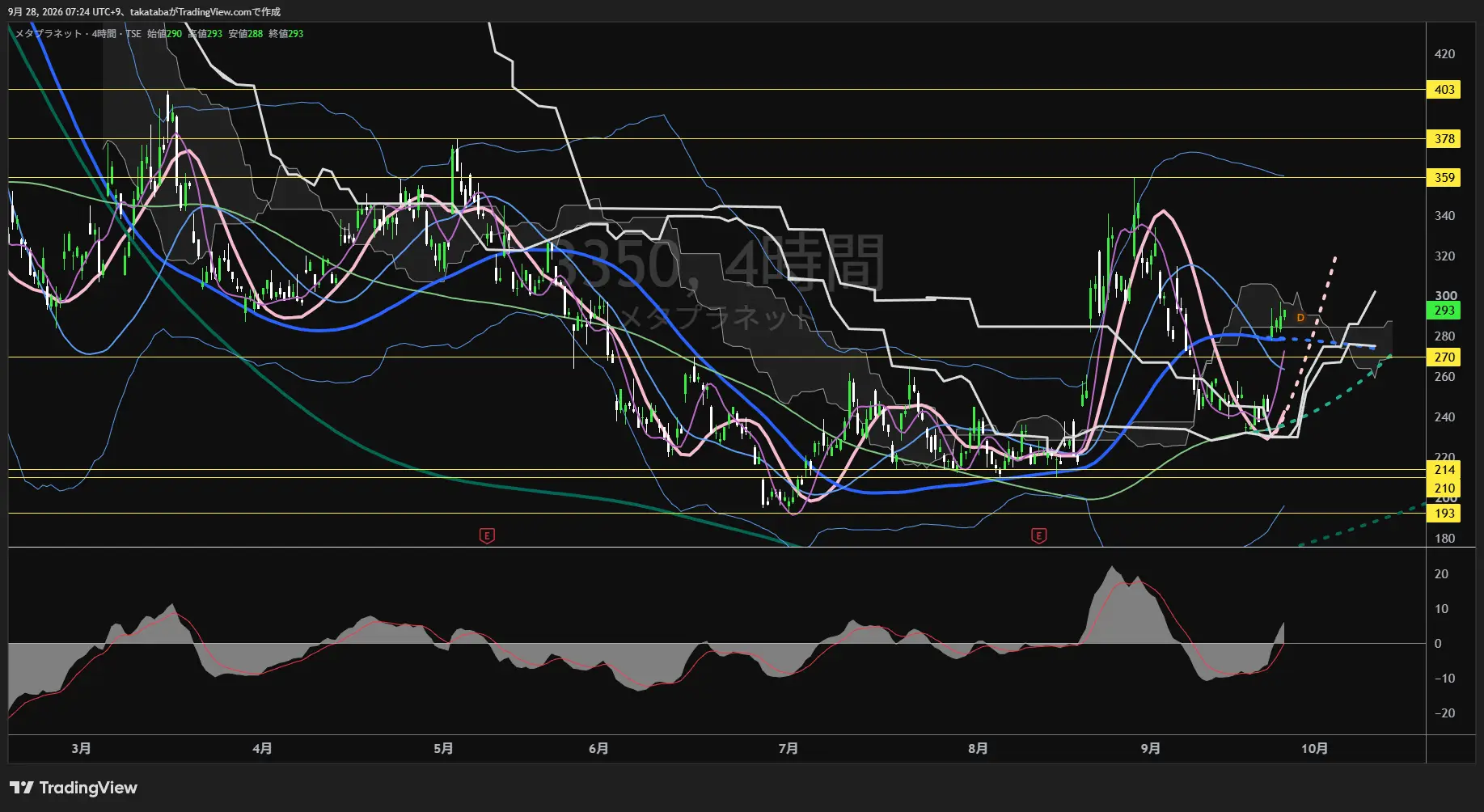Select the 193 yellow price label

click(1444, 514)
